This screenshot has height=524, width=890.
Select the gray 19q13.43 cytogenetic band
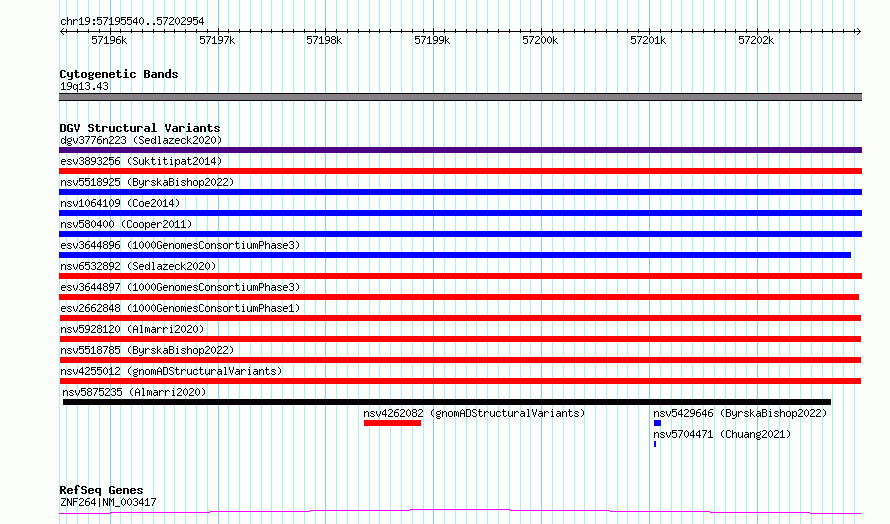[x=460, y=97]
